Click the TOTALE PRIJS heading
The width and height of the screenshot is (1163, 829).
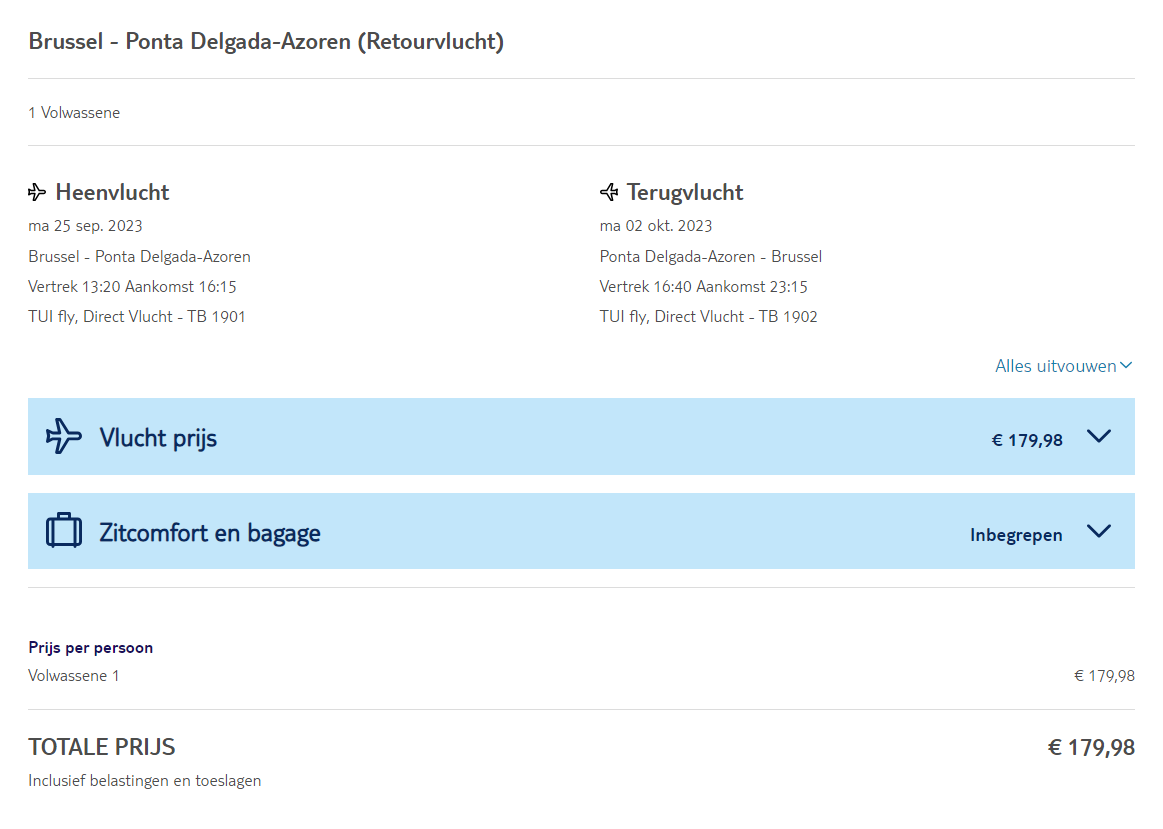pos(102,747)
